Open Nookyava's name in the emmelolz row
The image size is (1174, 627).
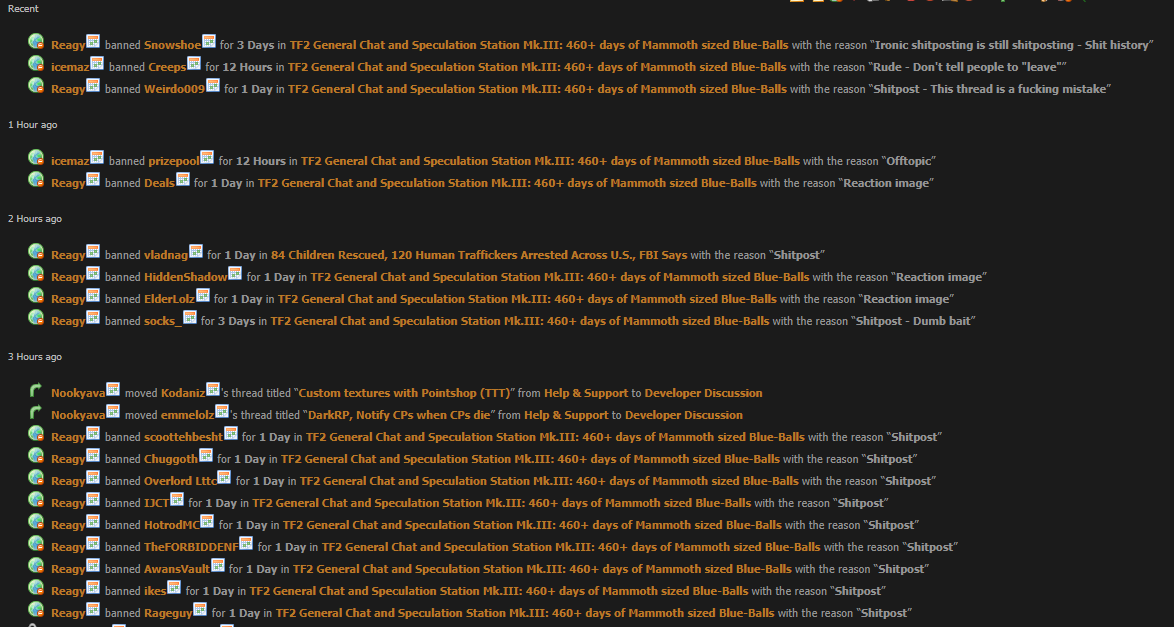click(x=78, y=415)
